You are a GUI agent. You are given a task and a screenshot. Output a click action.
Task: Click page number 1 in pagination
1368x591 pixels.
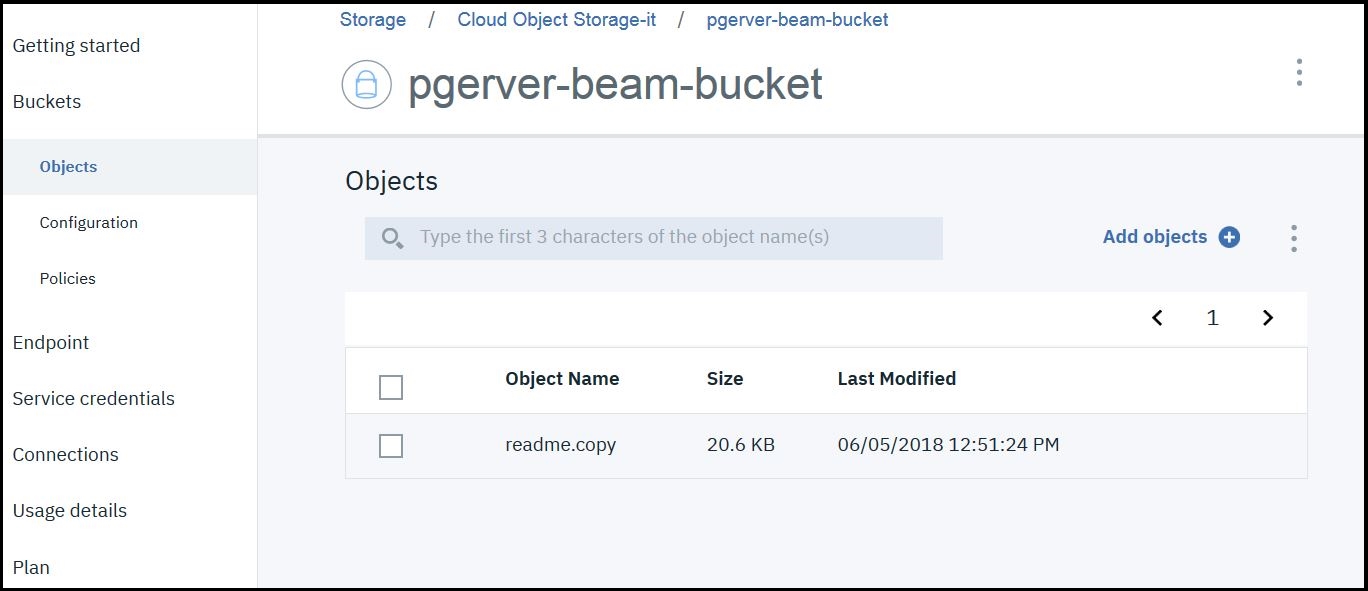tap(1212, 318)
